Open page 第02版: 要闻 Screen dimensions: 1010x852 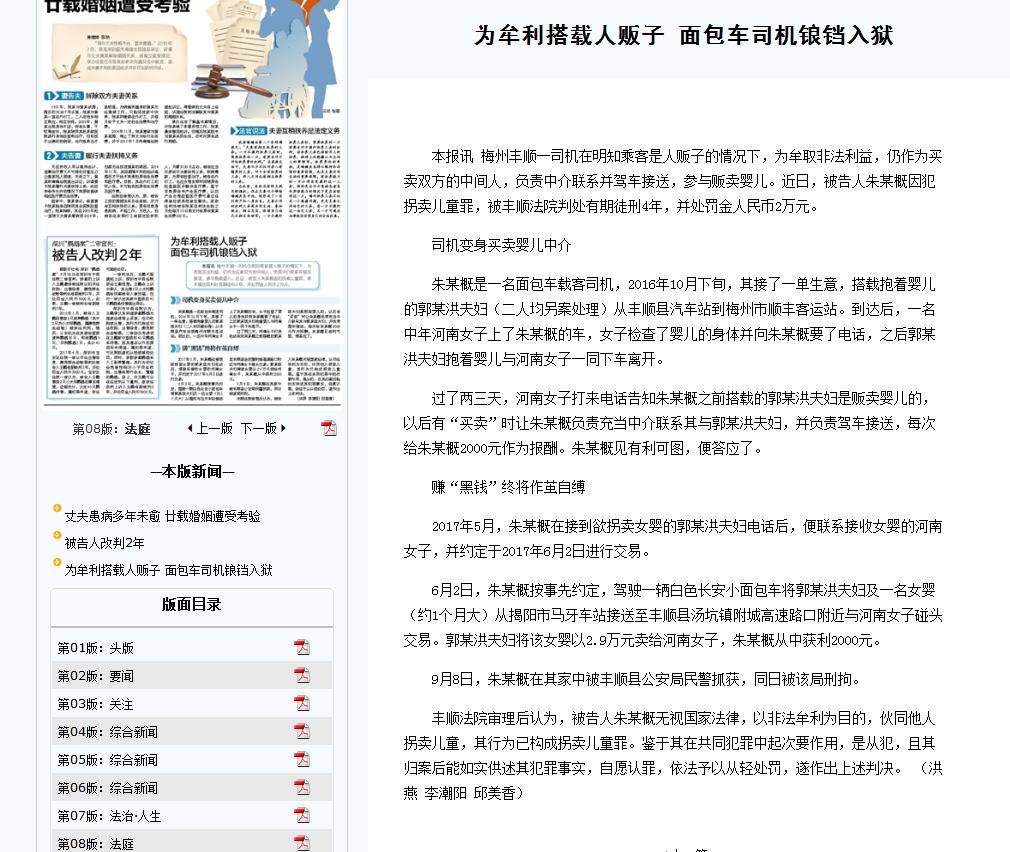point(95,676)
